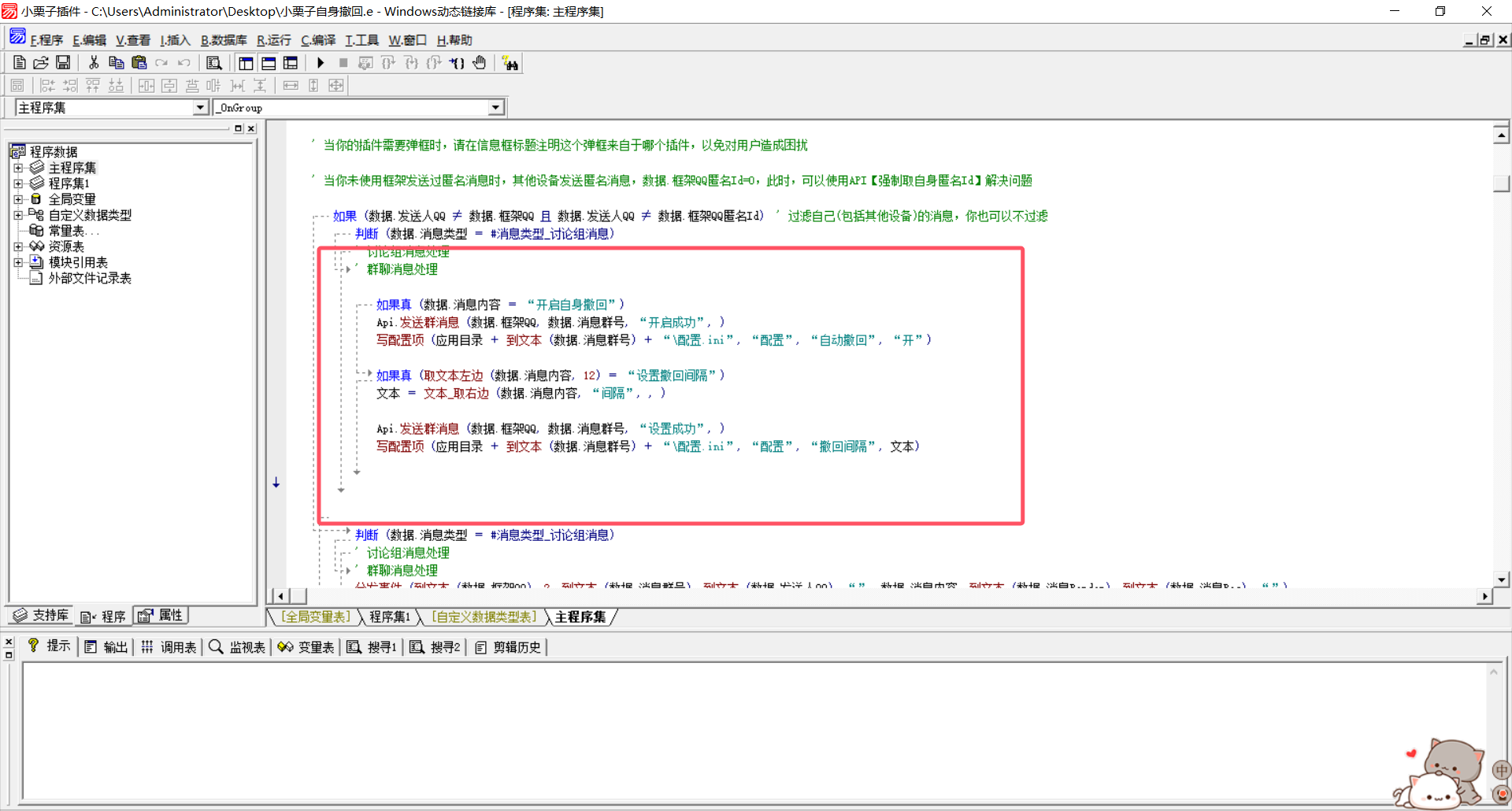Viewport: 1512px width, 811px height.
Task: Open the C.编译 menu
Action: 317,40
